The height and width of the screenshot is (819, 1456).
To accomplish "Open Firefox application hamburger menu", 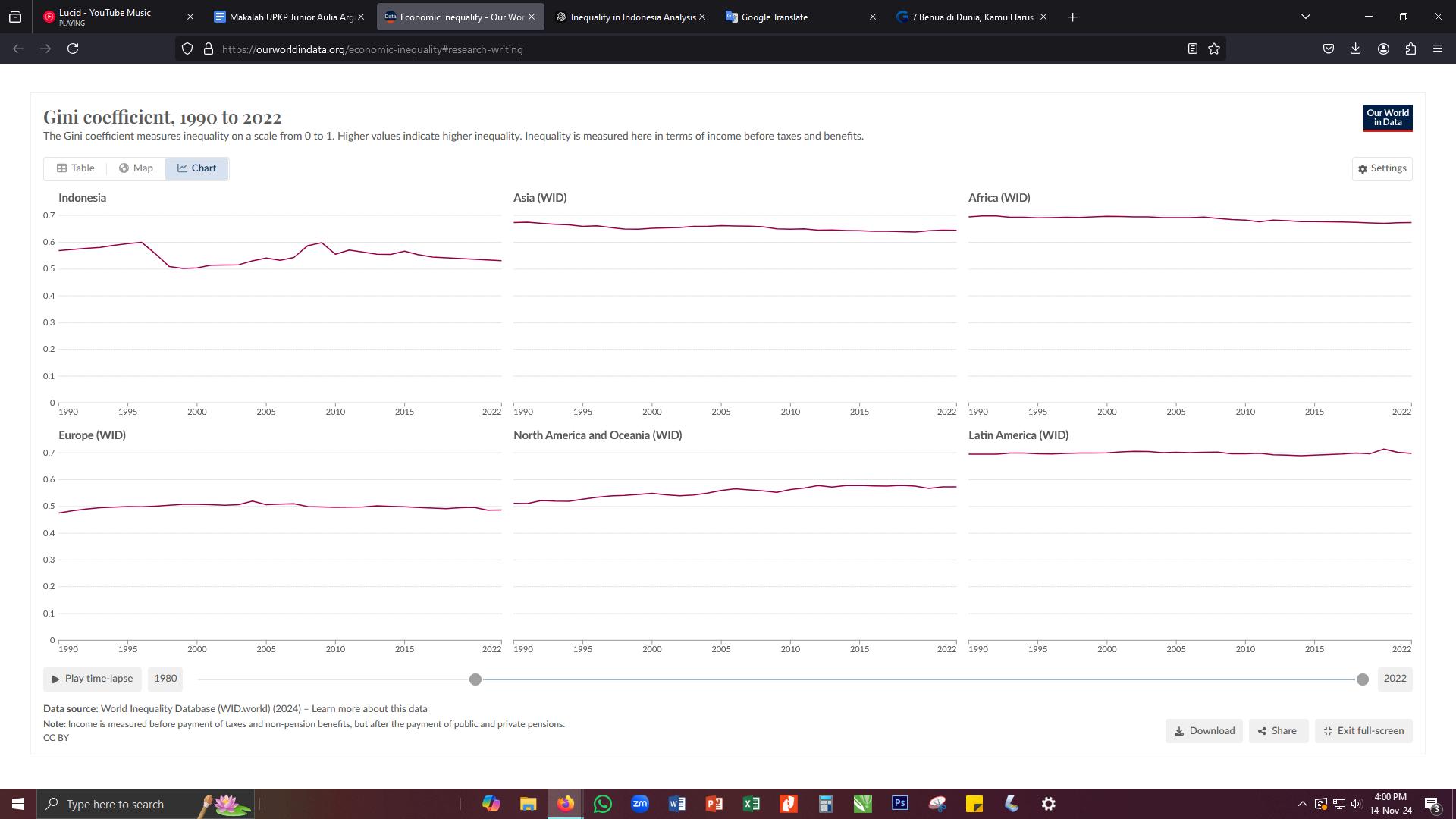I will [1438, 49].
